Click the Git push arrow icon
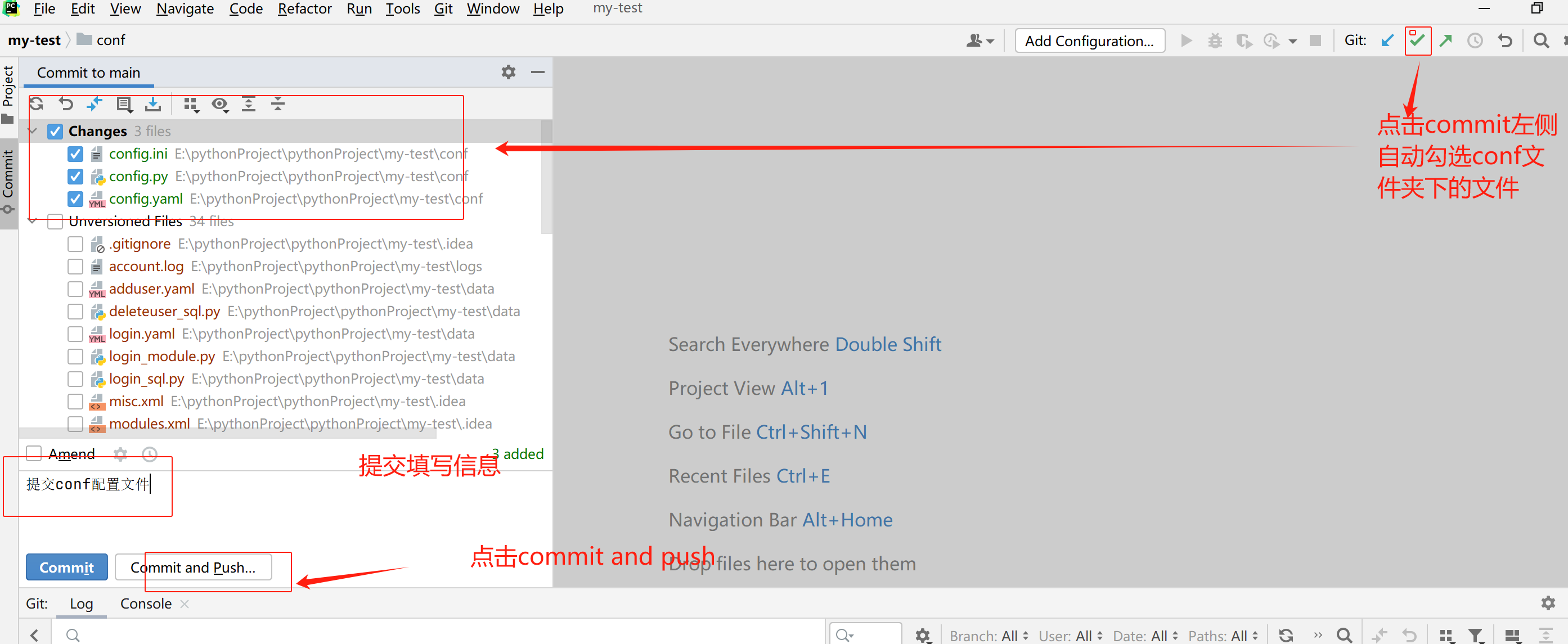Image resolution: width=1568 pixels, height=644 pixels. pyautogui.click(x=1446, y=41)
